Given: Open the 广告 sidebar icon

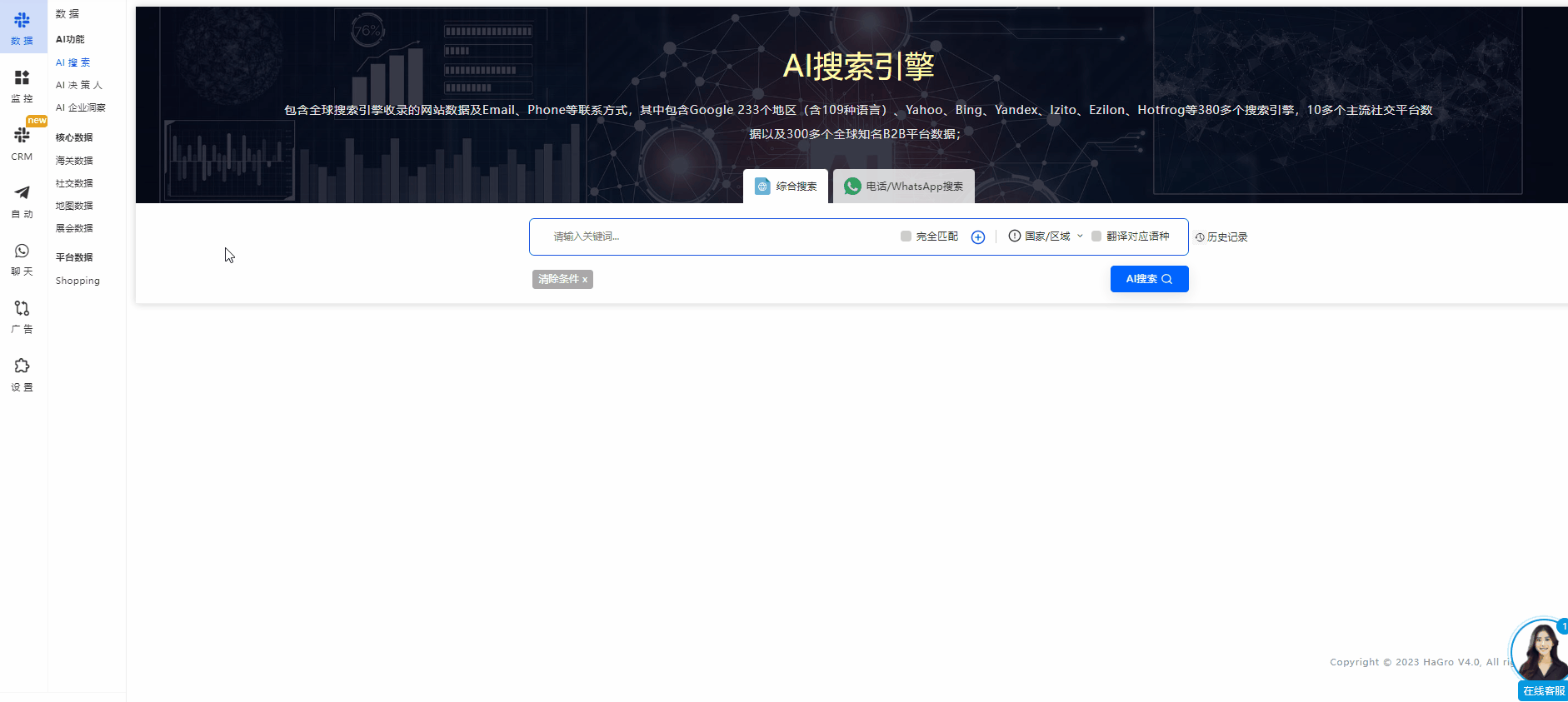Looking at the screenshot, I should pyautogui.click(x=22, y=308).
